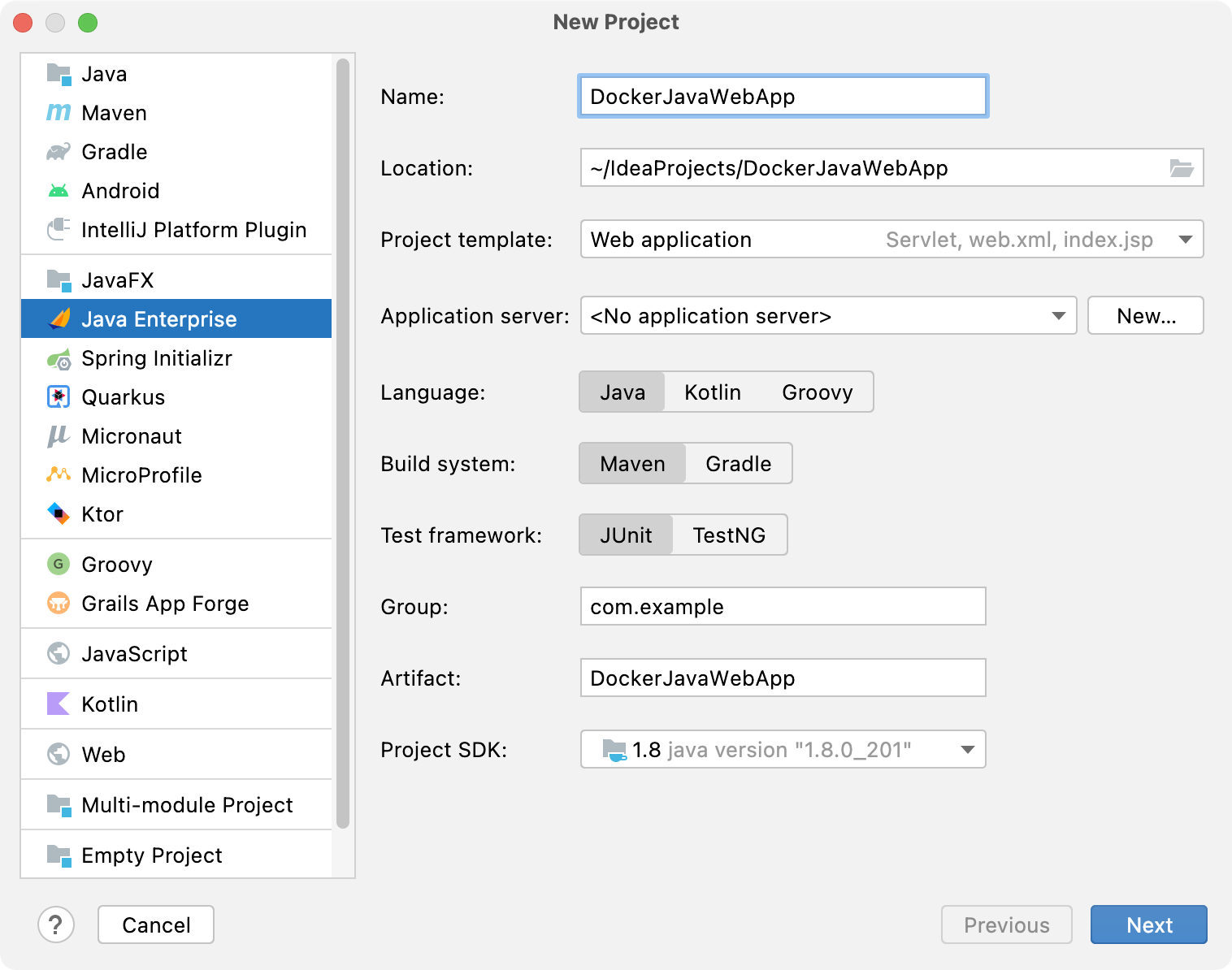The height and width of the screenshot is (970, 1232).
Task: Select Multi-module Project entry
Action: [x=176, y=805]
